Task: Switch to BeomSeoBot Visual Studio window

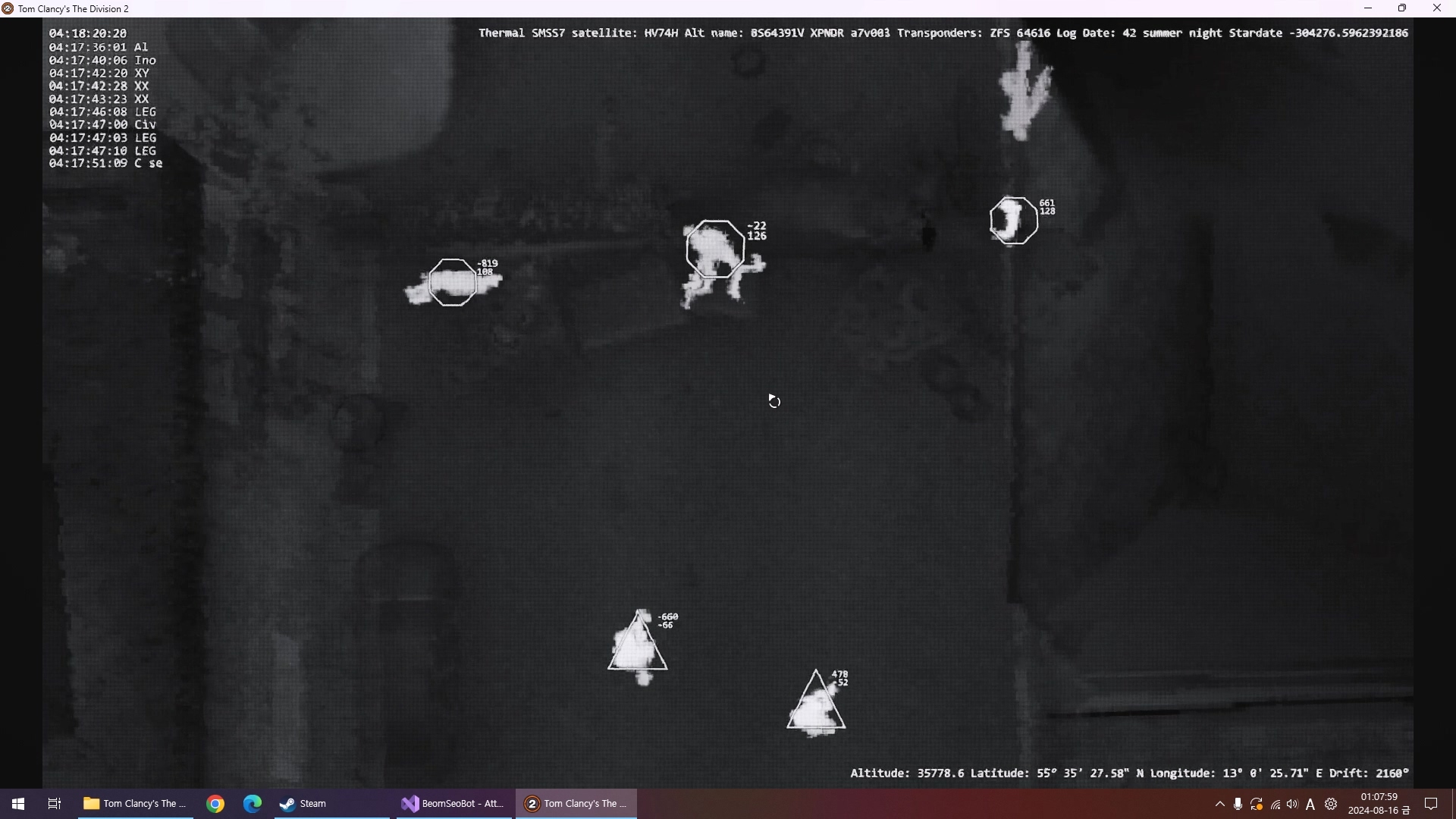Action: [x=453, y=804]
